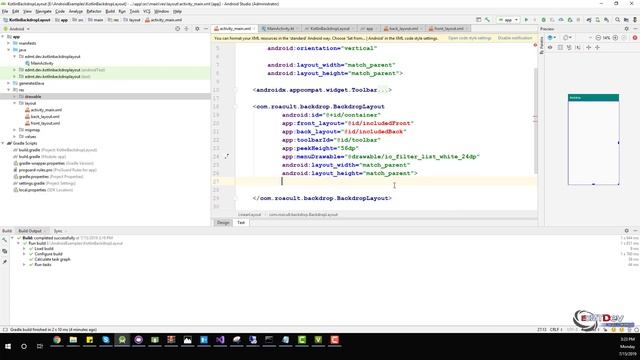The image size is (640, 360).
Task: Select the Build Output tab
Action: click(30, 231)
